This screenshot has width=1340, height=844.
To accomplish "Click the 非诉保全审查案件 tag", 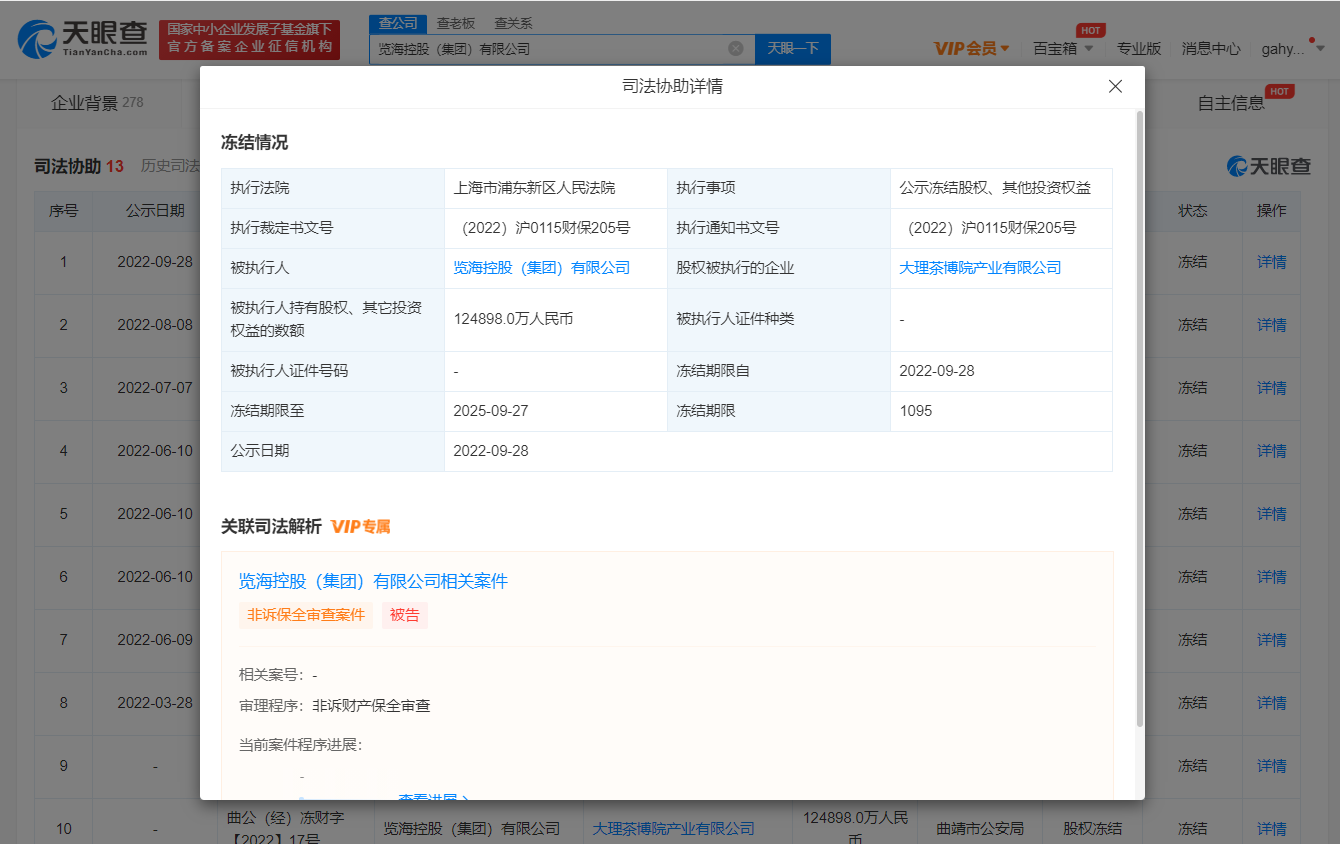I will [306, 615].
